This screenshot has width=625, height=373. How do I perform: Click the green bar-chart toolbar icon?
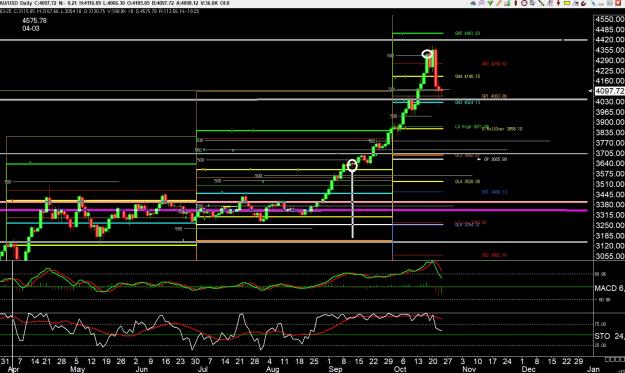coord(507,3)
